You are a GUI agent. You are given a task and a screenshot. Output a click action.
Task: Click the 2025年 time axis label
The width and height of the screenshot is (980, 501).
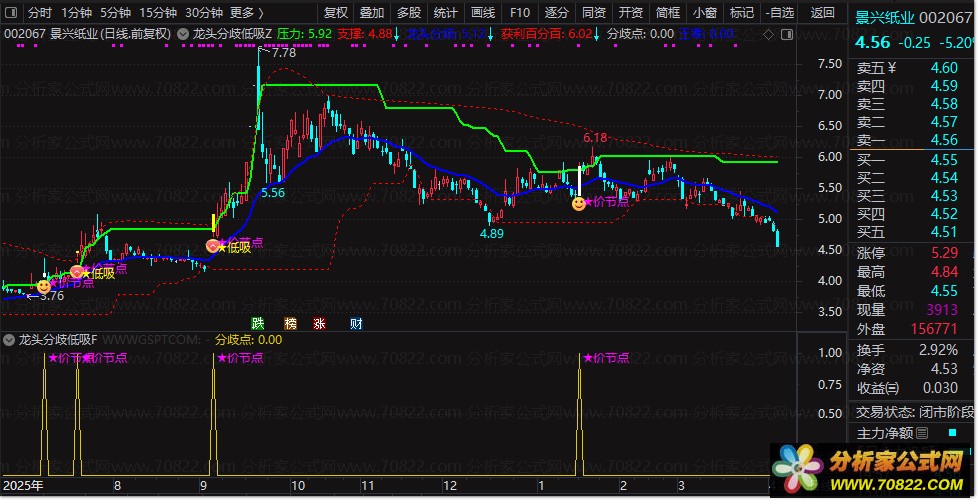tap(23, 485)
